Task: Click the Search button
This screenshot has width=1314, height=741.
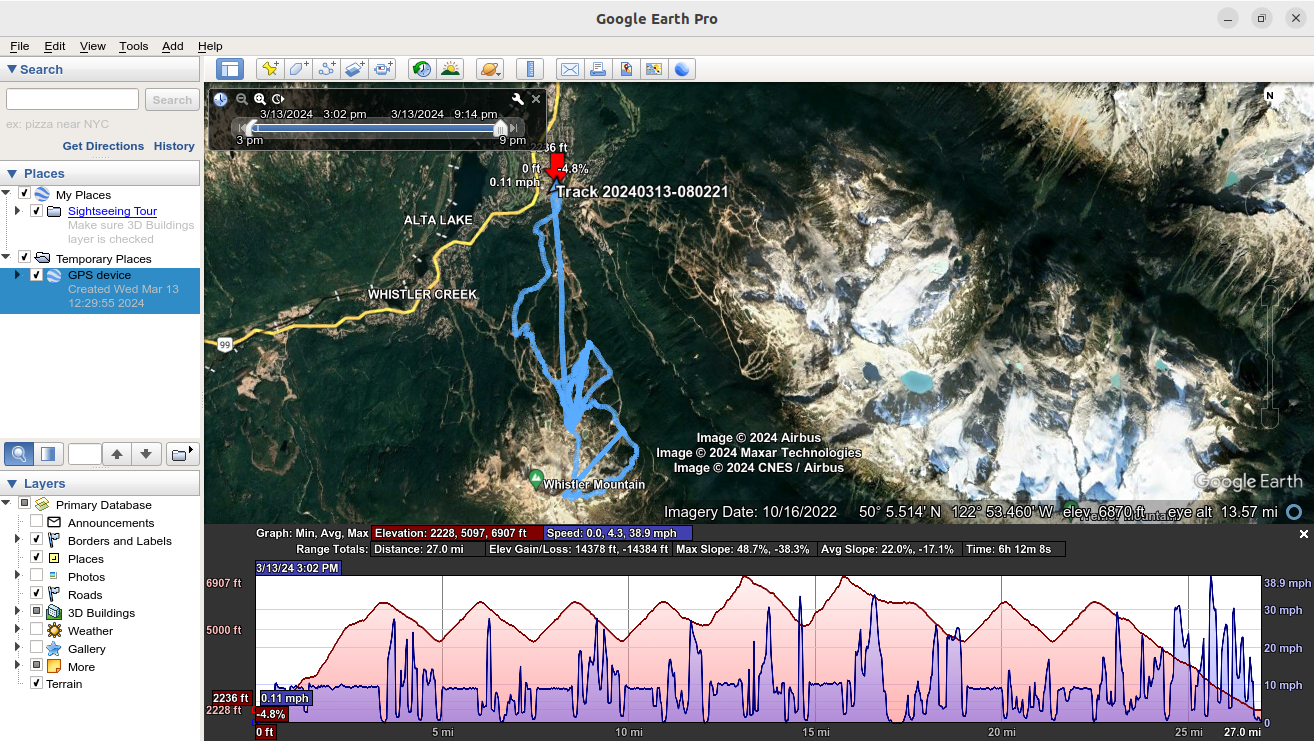Action: 172,100
